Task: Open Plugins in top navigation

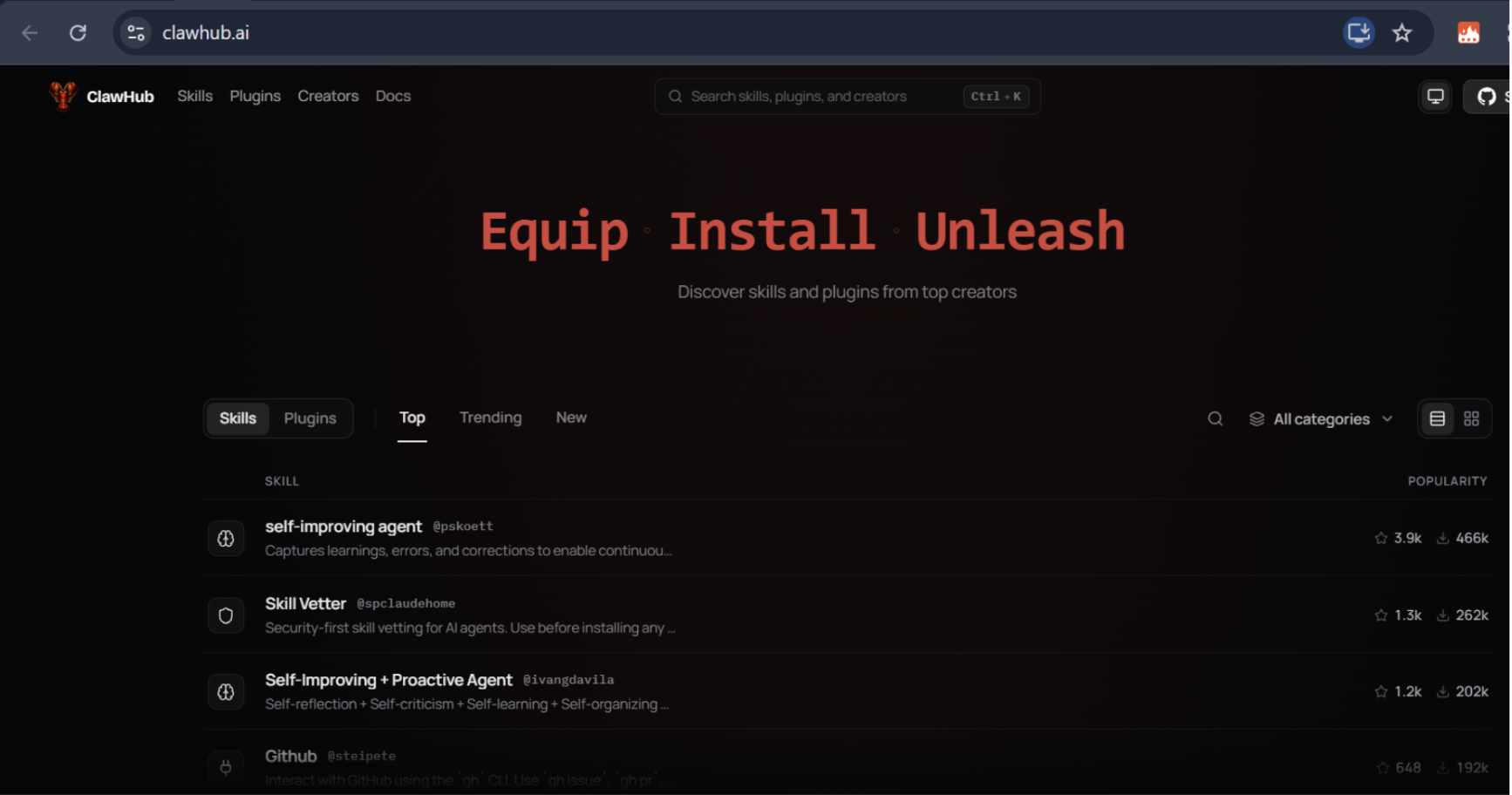Action: pos(255,96)
